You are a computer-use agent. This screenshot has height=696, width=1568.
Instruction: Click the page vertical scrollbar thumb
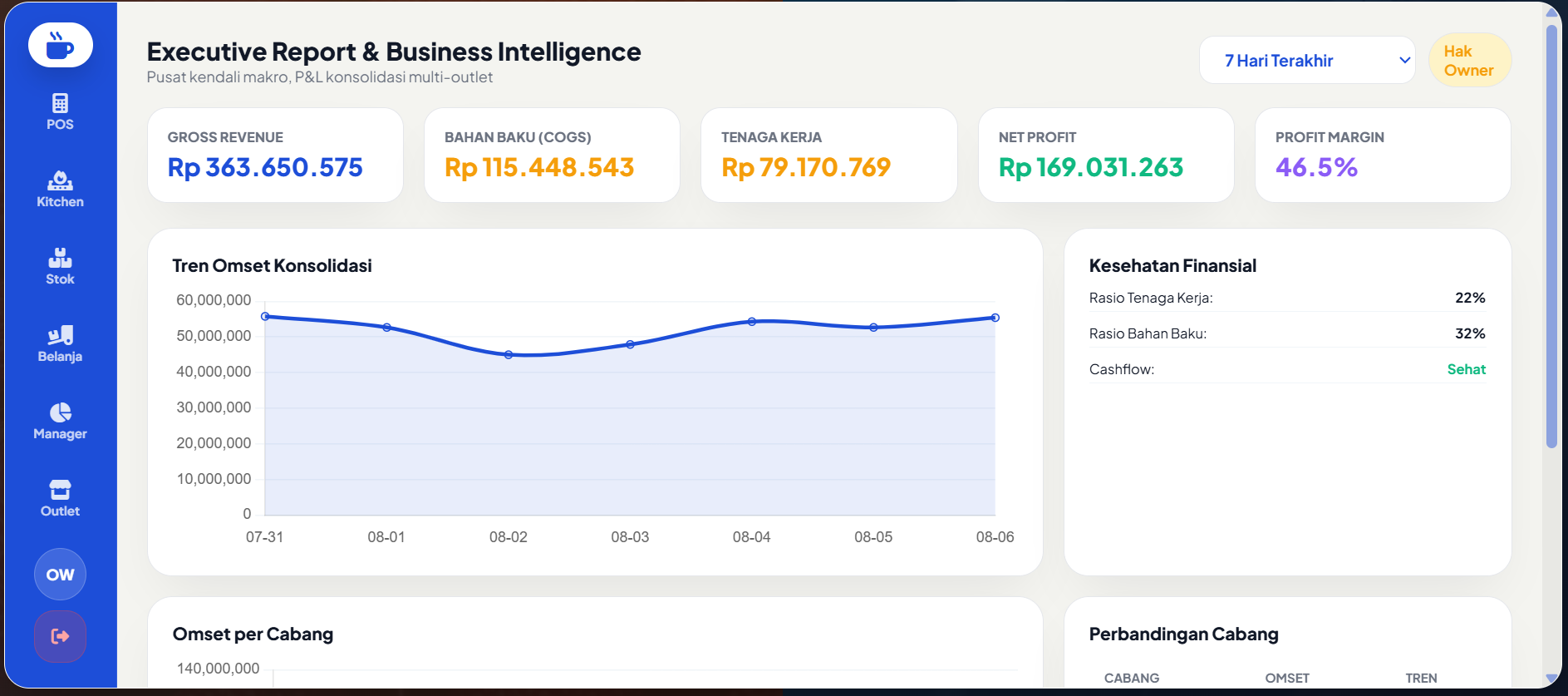tap(1551, 237)
